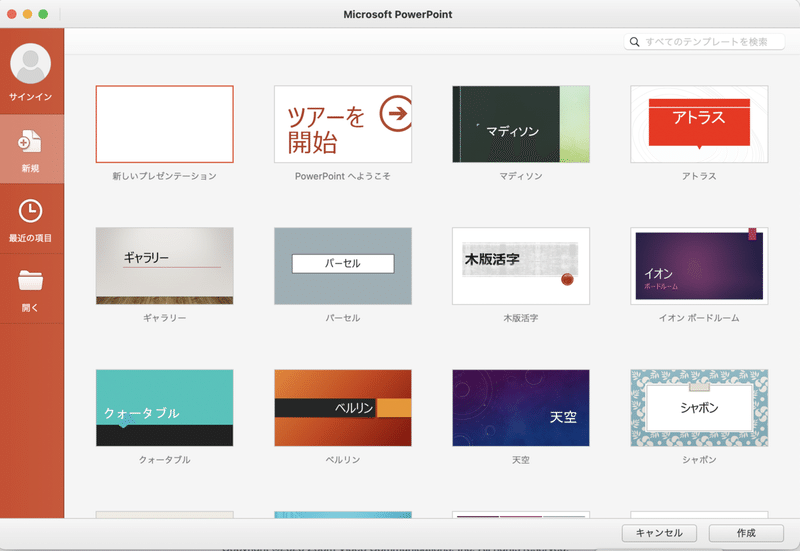This screenshot has width=800, height=551.
Task: Click the サインイン sign-in link
Action: pyautogui.click(x=31, y=96)
